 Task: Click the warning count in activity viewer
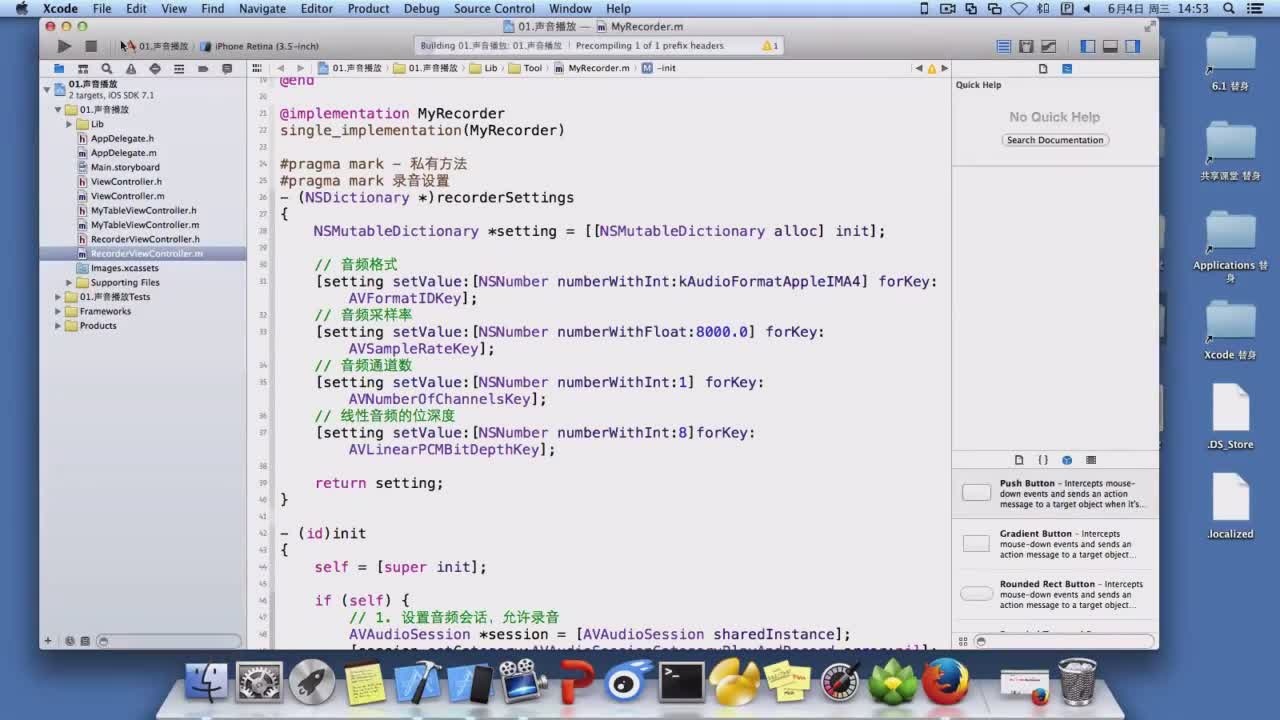[770, 46]
